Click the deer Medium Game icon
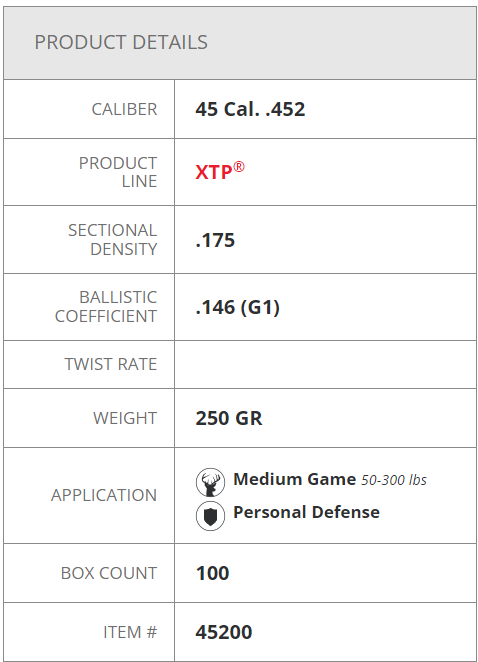 210,482
